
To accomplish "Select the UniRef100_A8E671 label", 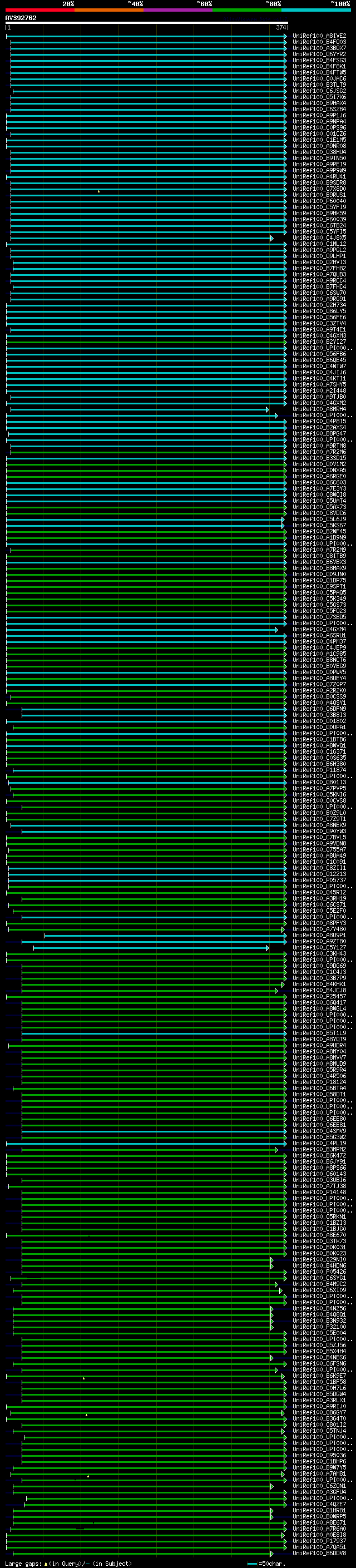I will 319,1522.
